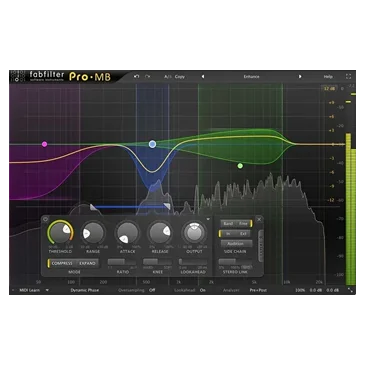Click the FabFilter logo icon
The width and height of the screenshot is (365, 365).
click(x=17, y=76)
